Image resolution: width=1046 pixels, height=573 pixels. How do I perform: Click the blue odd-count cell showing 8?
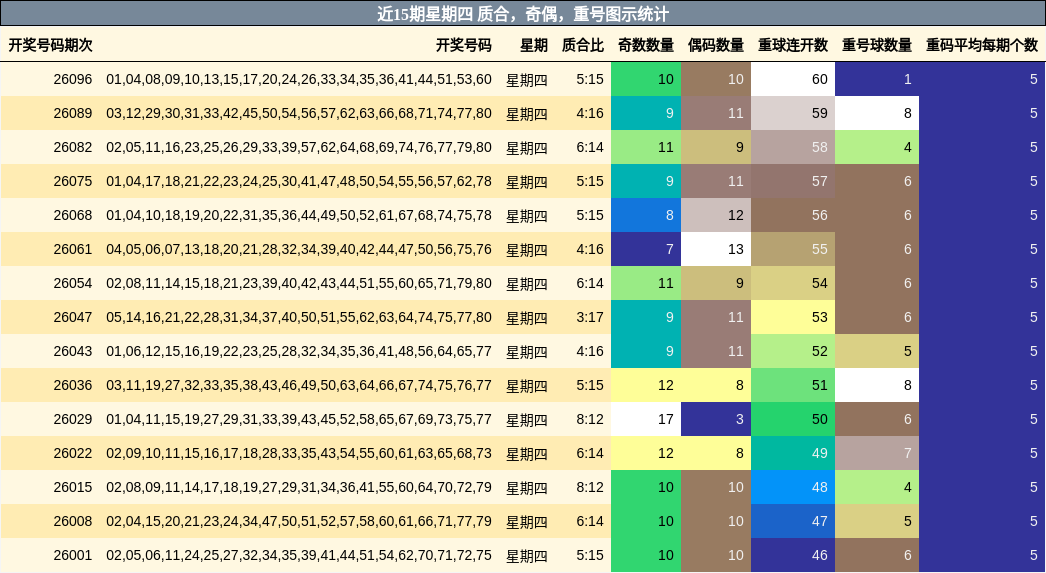coord(646,215)
